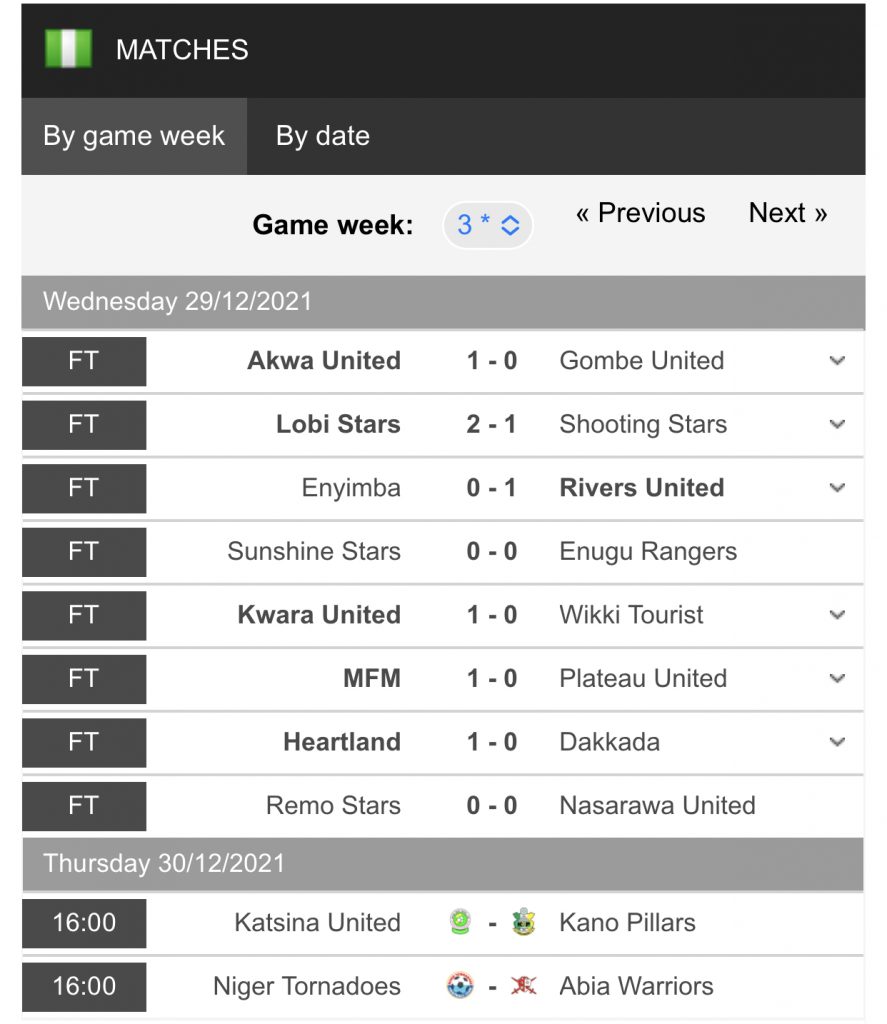
Task: Click Abia Warriors club crest
Action: tap(523, 986)
